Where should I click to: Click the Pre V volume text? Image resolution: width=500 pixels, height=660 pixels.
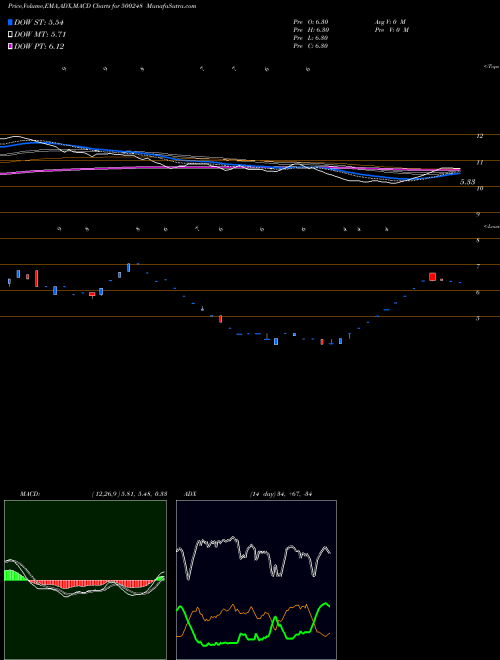[x=391, y=30]
